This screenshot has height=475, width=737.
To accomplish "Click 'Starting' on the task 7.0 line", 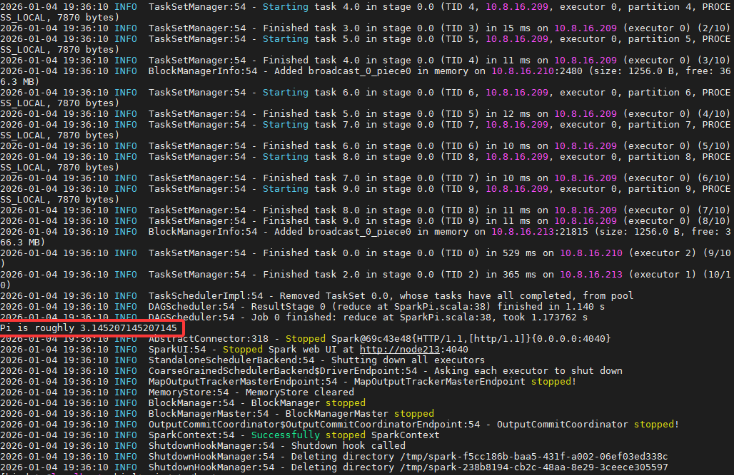I will coord(285,125).
